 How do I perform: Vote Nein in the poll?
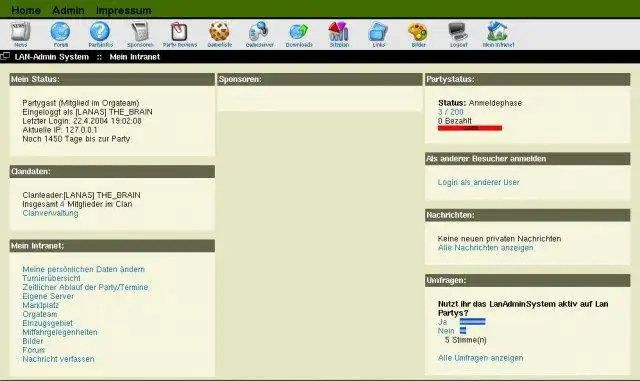click(446, 331)
